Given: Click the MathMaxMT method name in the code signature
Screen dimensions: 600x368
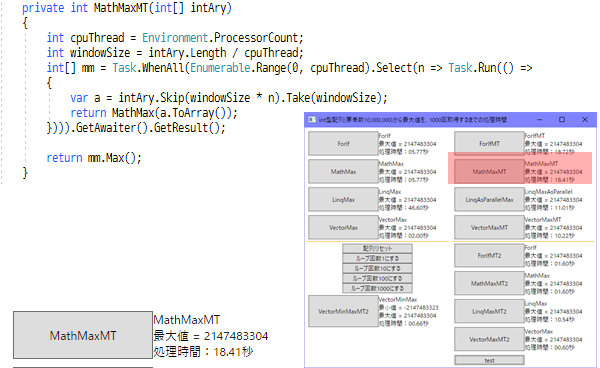Looking at the screenshot, I should coord(121,8).
